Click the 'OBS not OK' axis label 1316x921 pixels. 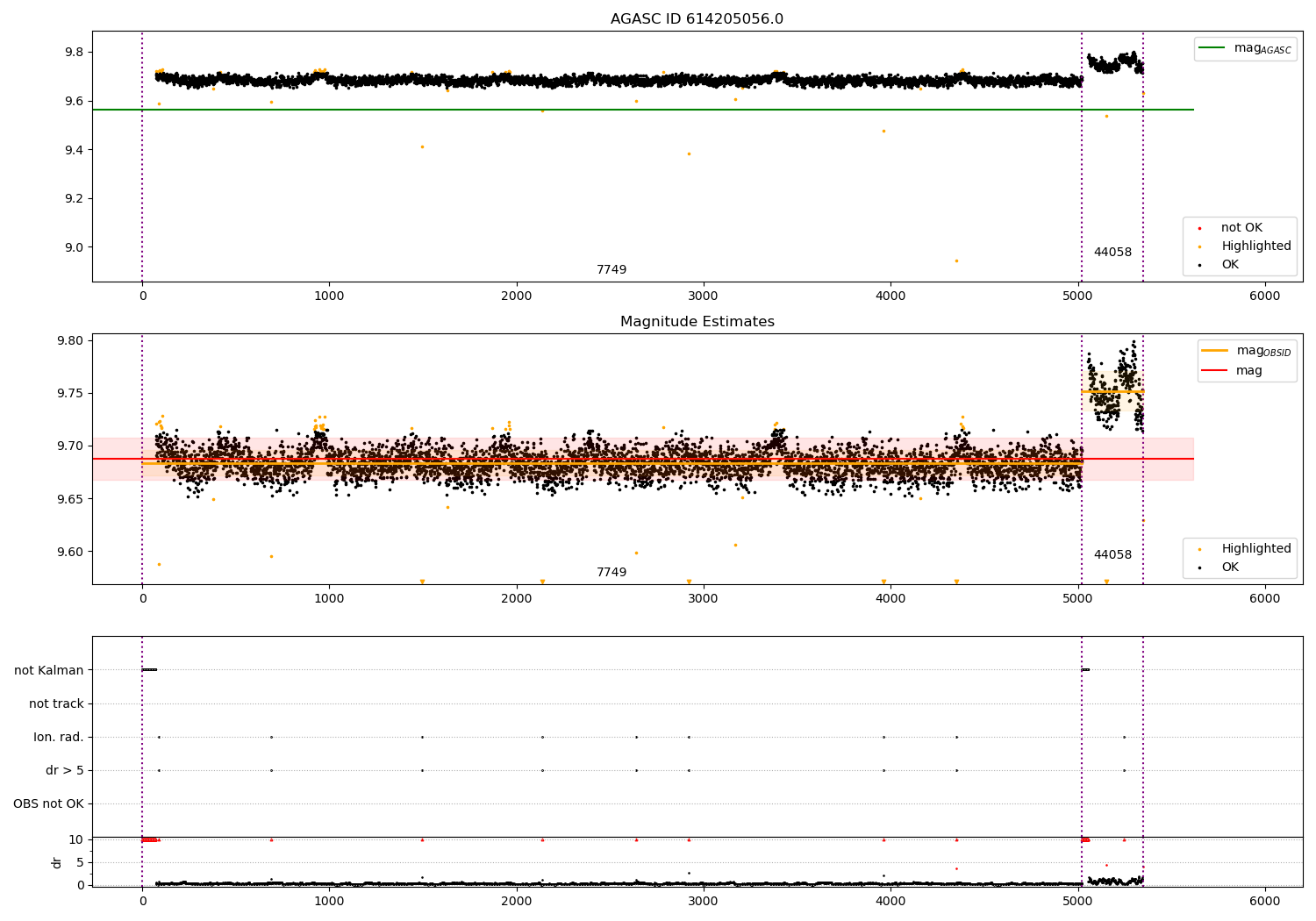click(x=48, y=803)
